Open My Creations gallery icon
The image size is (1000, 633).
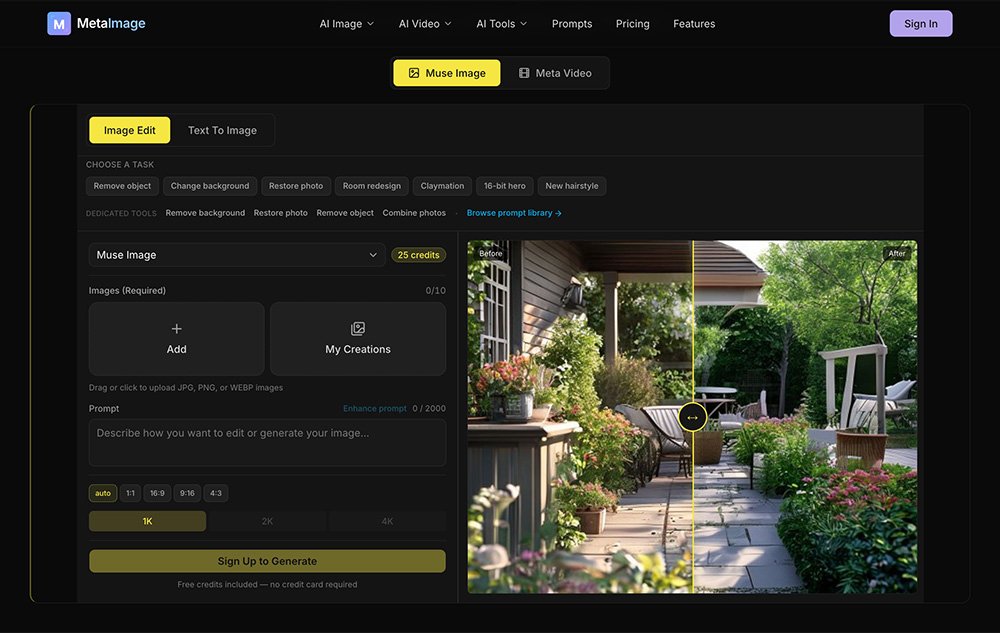358,328
